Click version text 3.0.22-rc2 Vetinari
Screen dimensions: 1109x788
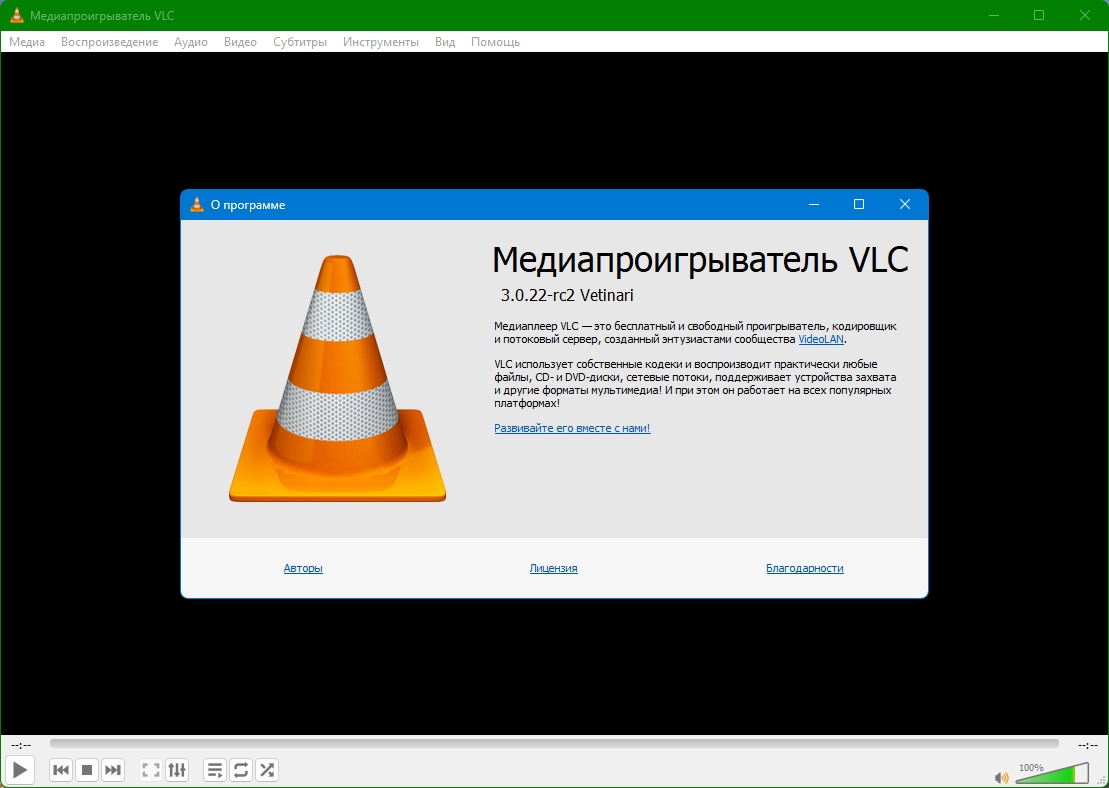pyautogui.click(x=567, y=295)
